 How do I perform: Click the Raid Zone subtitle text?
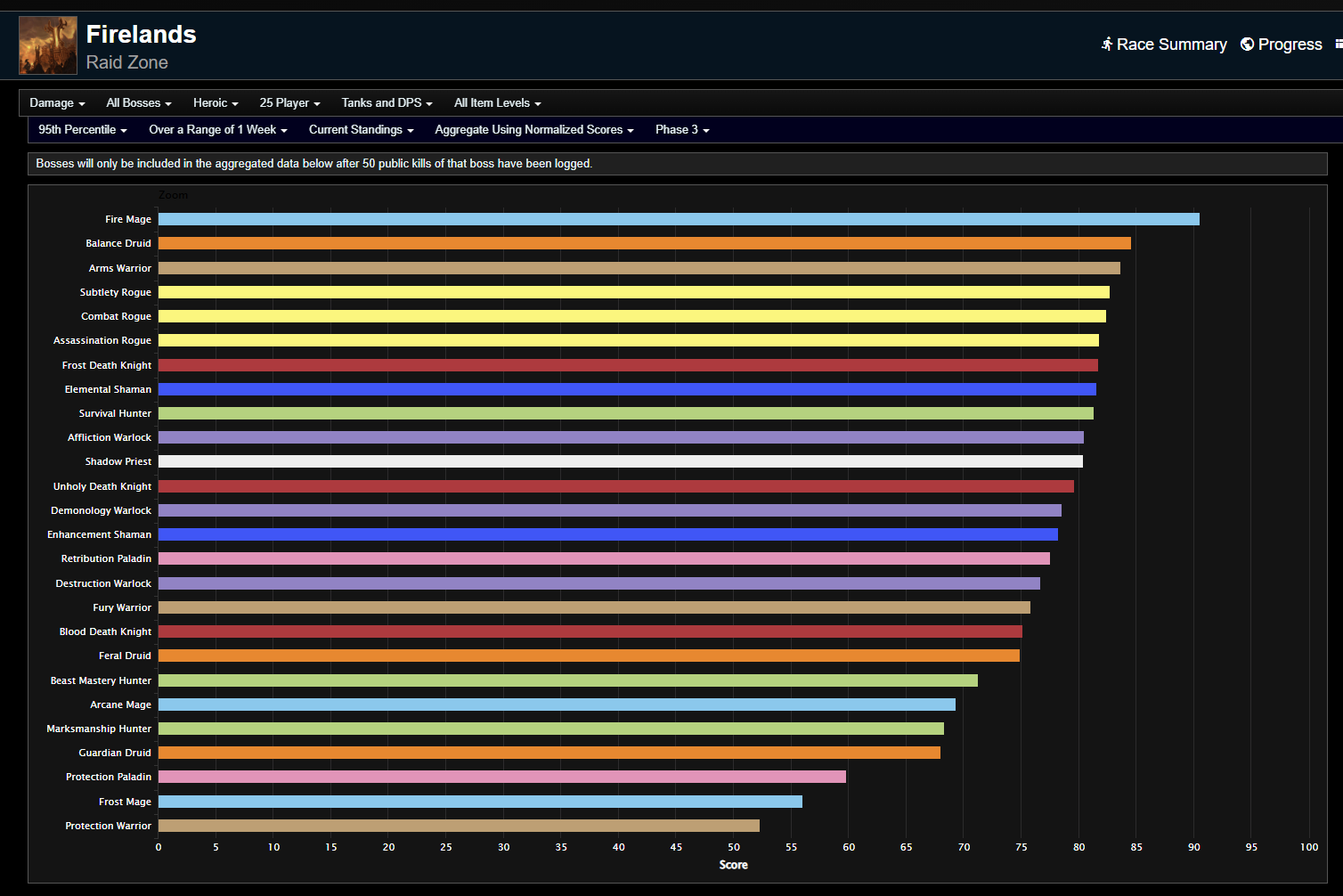click(x=127, y=62)
